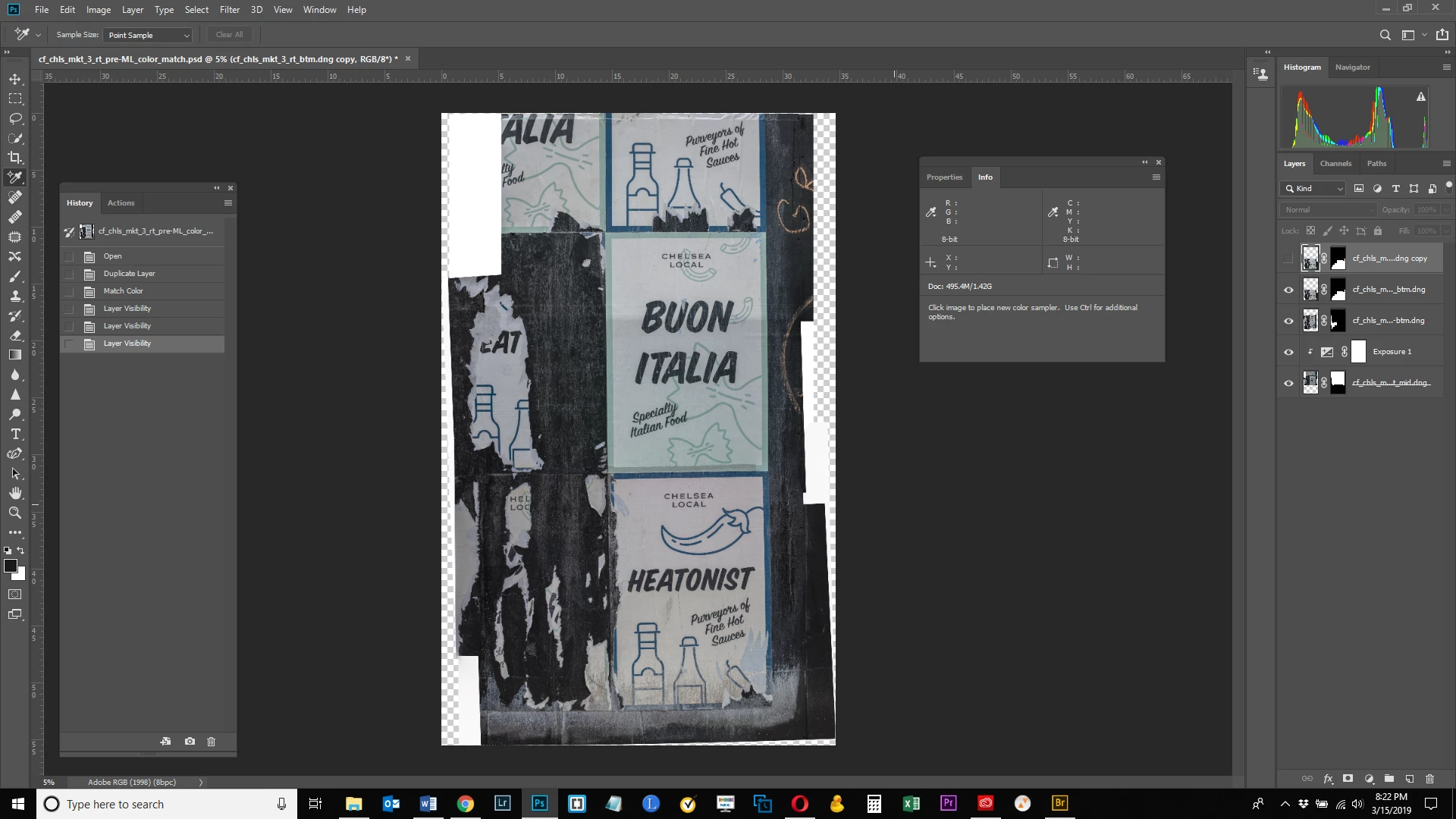This screenshot has width=1456, height=819.
Task: Hide the Exposure 1 adjustment layer
Action: (x=1288, y=352)
